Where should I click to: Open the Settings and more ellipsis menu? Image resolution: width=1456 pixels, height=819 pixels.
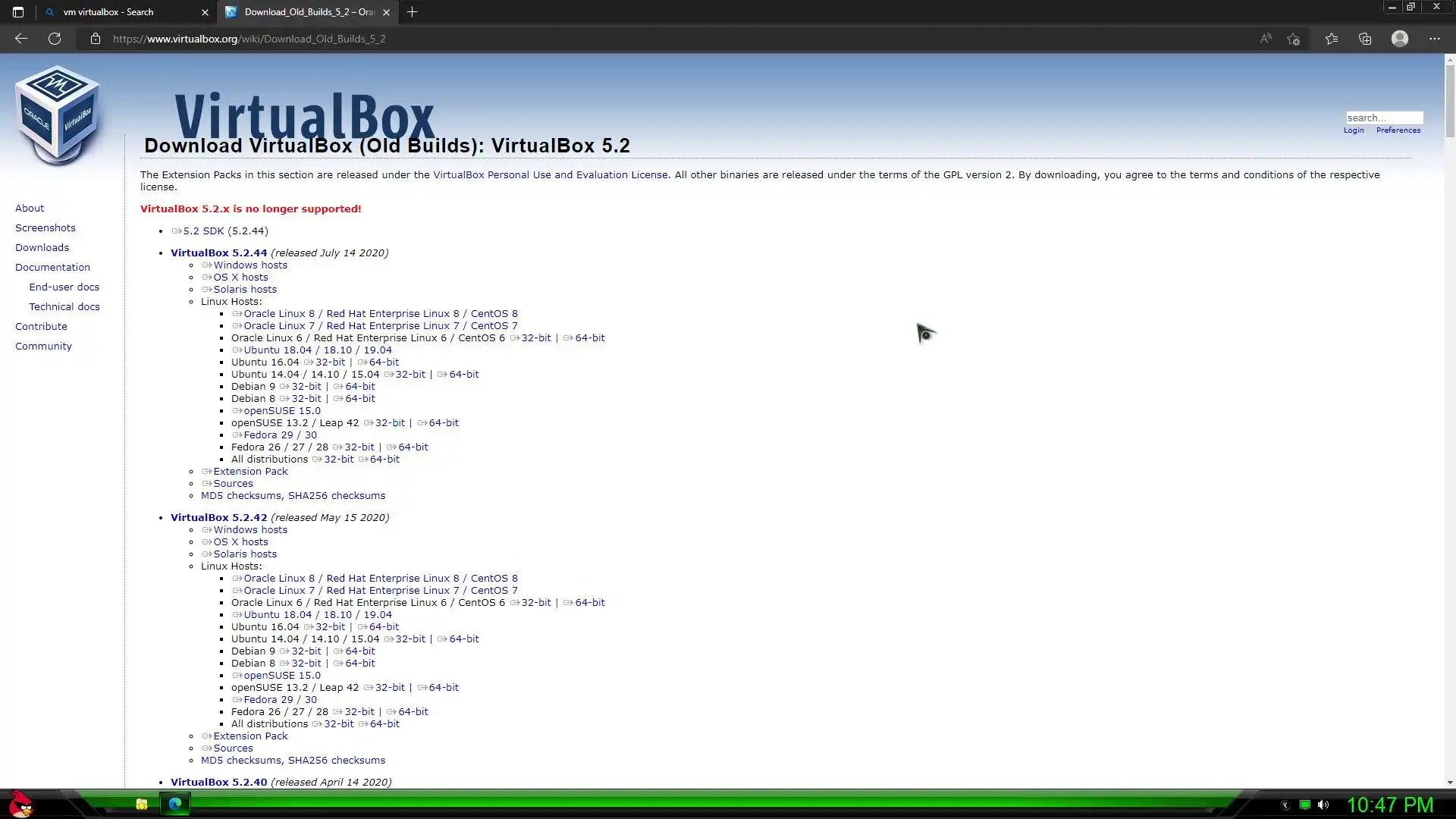pos(1434,39)
